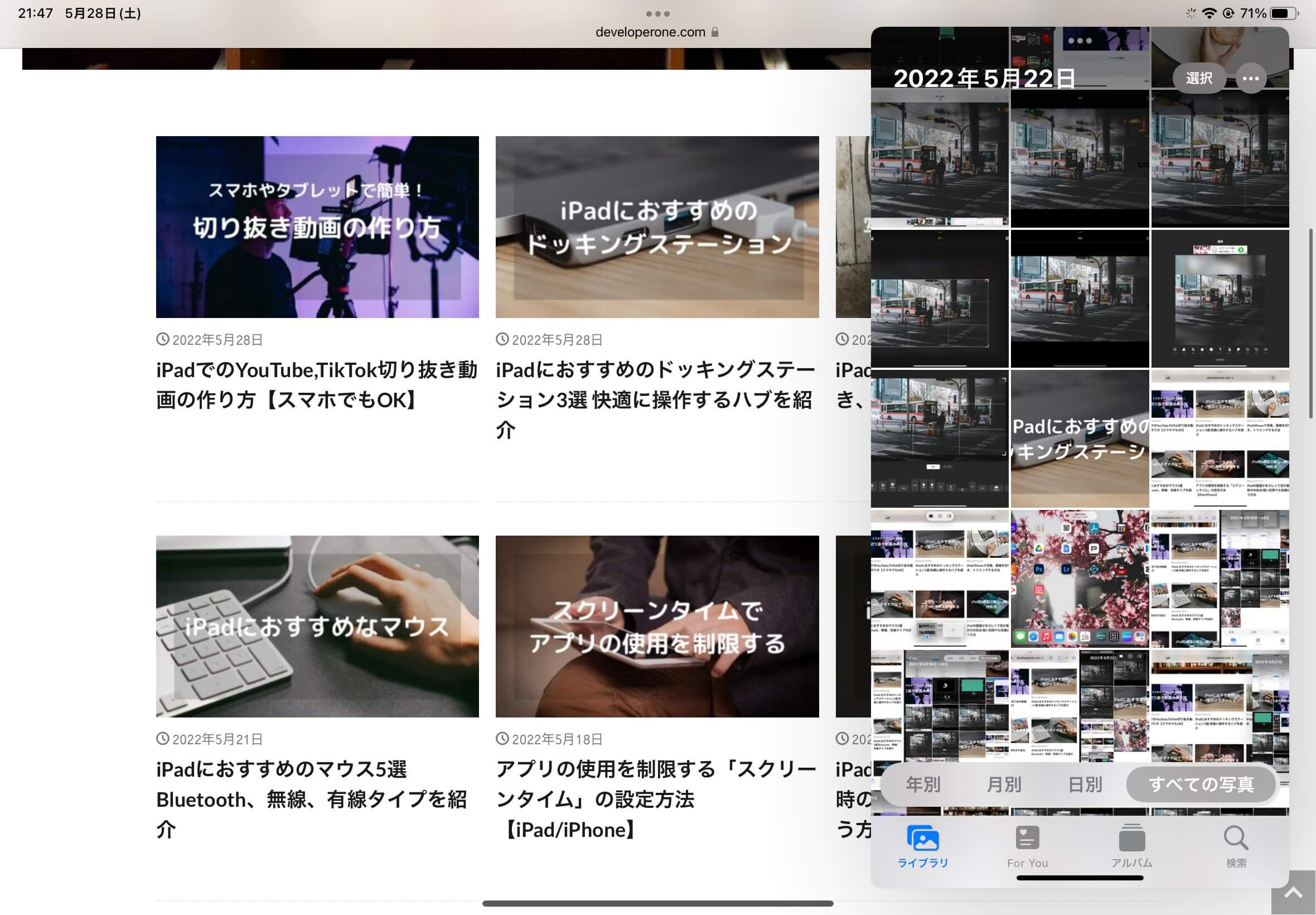
Task: Open the Padにおすすめの docking station photo
Action: pyautogui.click(x=1080, y=439)
